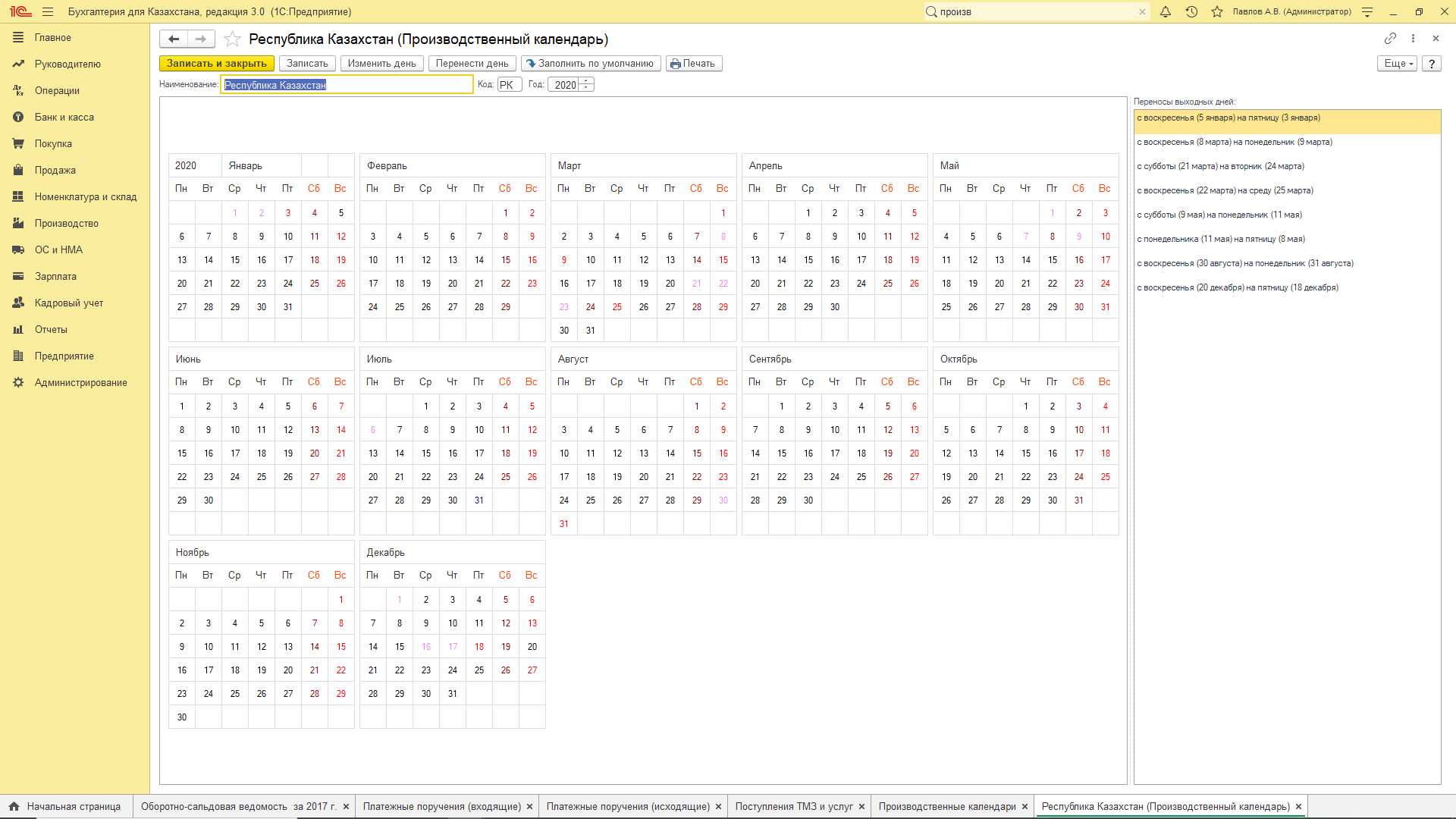Add calendar to favorites with star
This screenshot has width=1456, height=819.
tap(233, 39)
